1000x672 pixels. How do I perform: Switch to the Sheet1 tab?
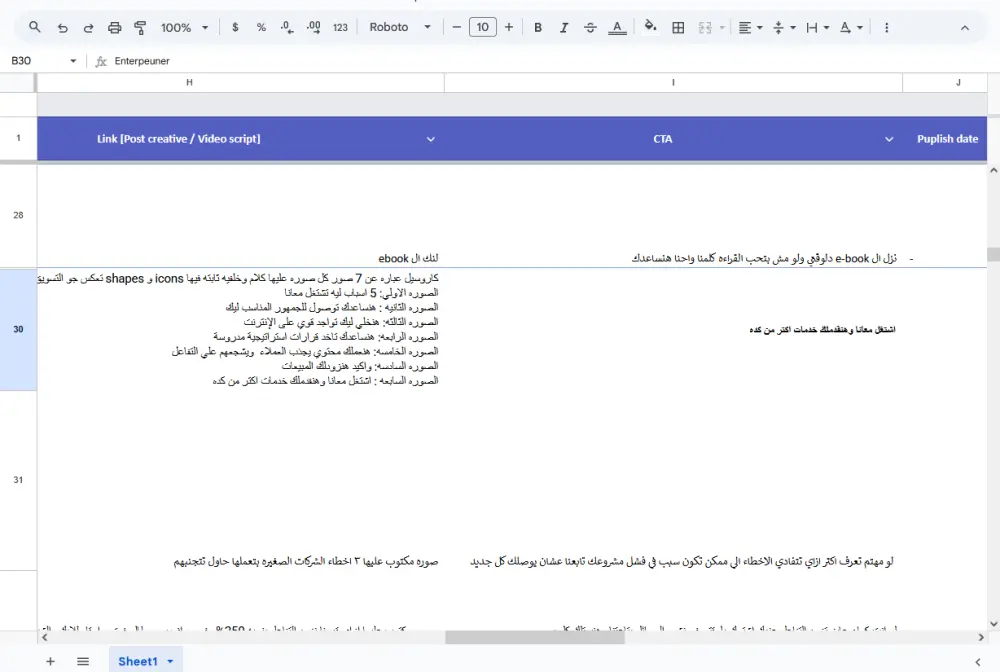[x=140, y=661]
